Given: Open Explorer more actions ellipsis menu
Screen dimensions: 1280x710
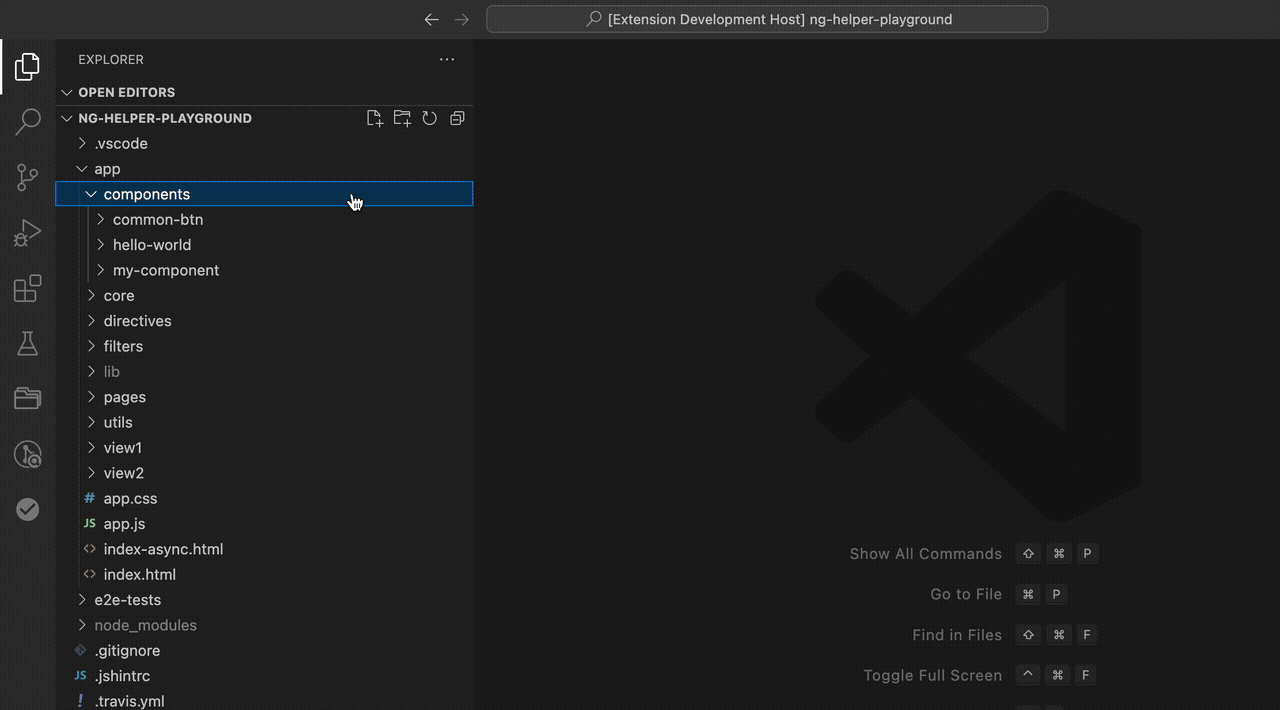Looking at the screenshot, I should 447,60.
